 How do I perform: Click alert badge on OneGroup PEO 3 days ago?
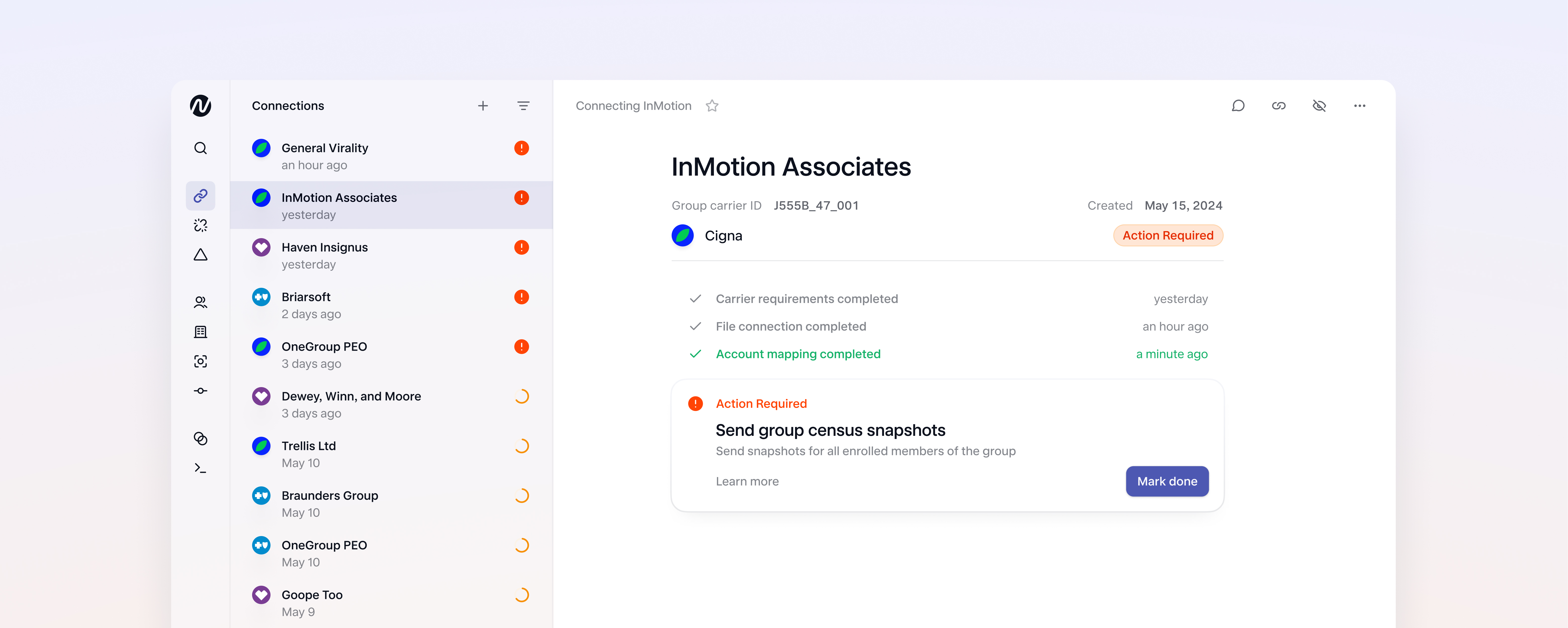[x=522, y=347]
